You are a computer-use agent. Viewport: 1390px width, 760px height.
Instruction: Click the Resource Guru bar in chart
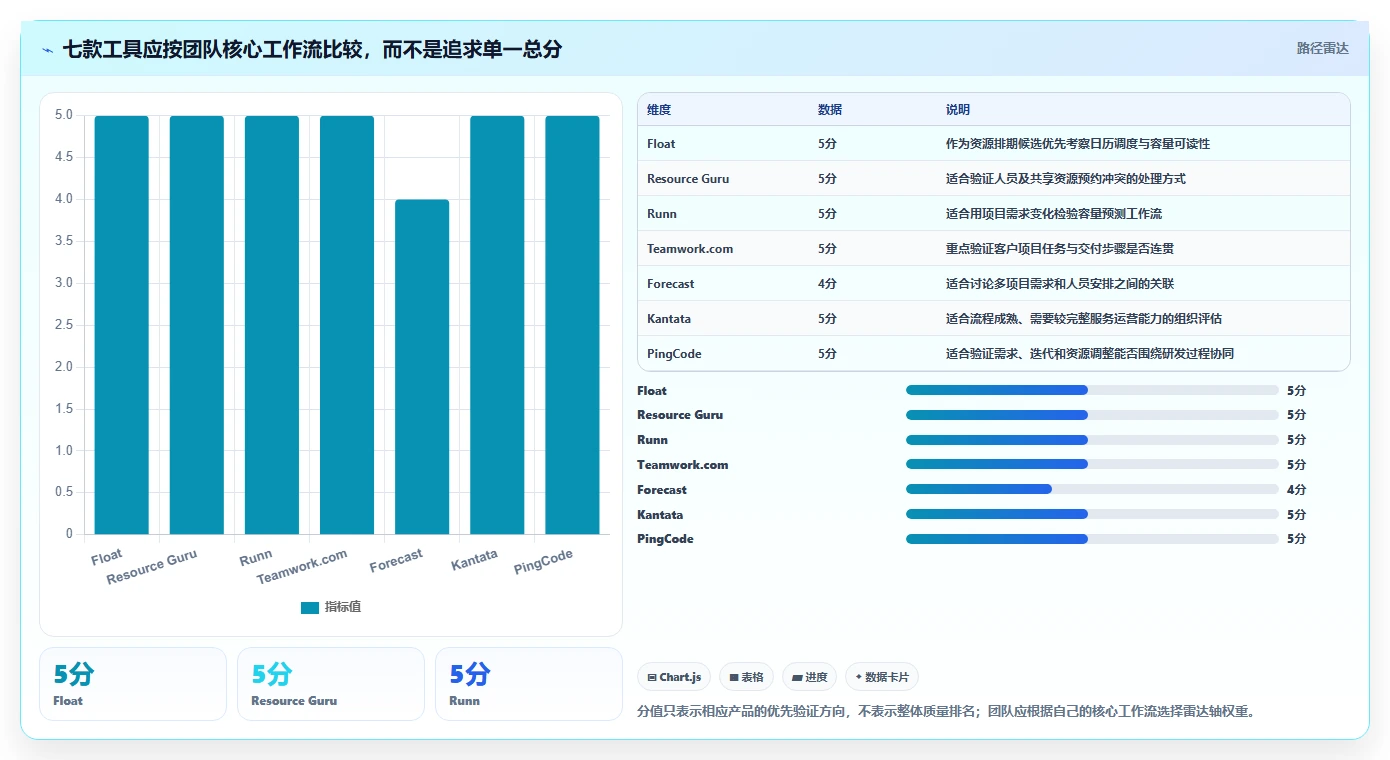(x=197, y=325)
